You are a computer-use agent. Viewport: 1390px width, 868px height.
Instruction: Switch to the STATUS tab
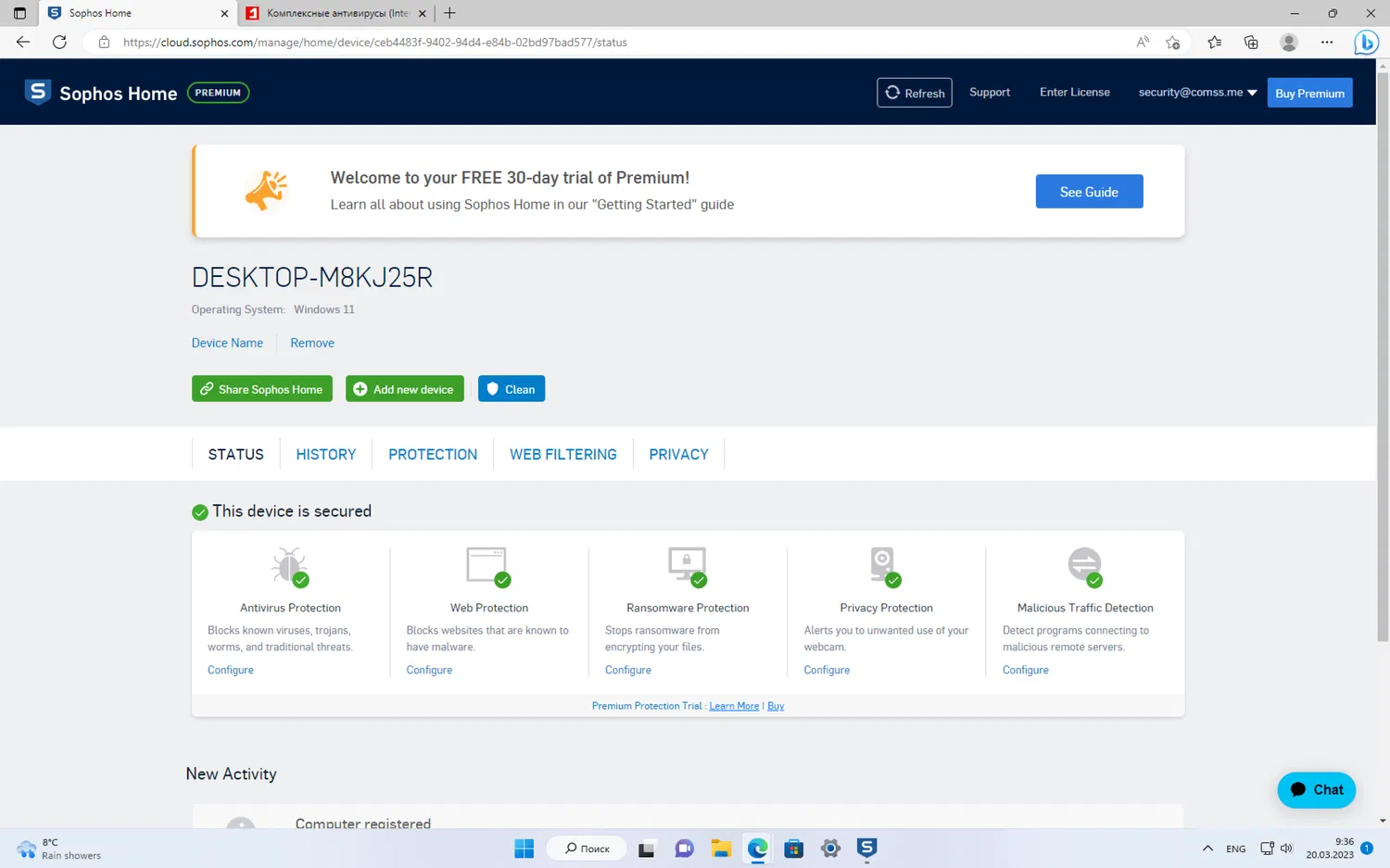(x=235, y=454)
